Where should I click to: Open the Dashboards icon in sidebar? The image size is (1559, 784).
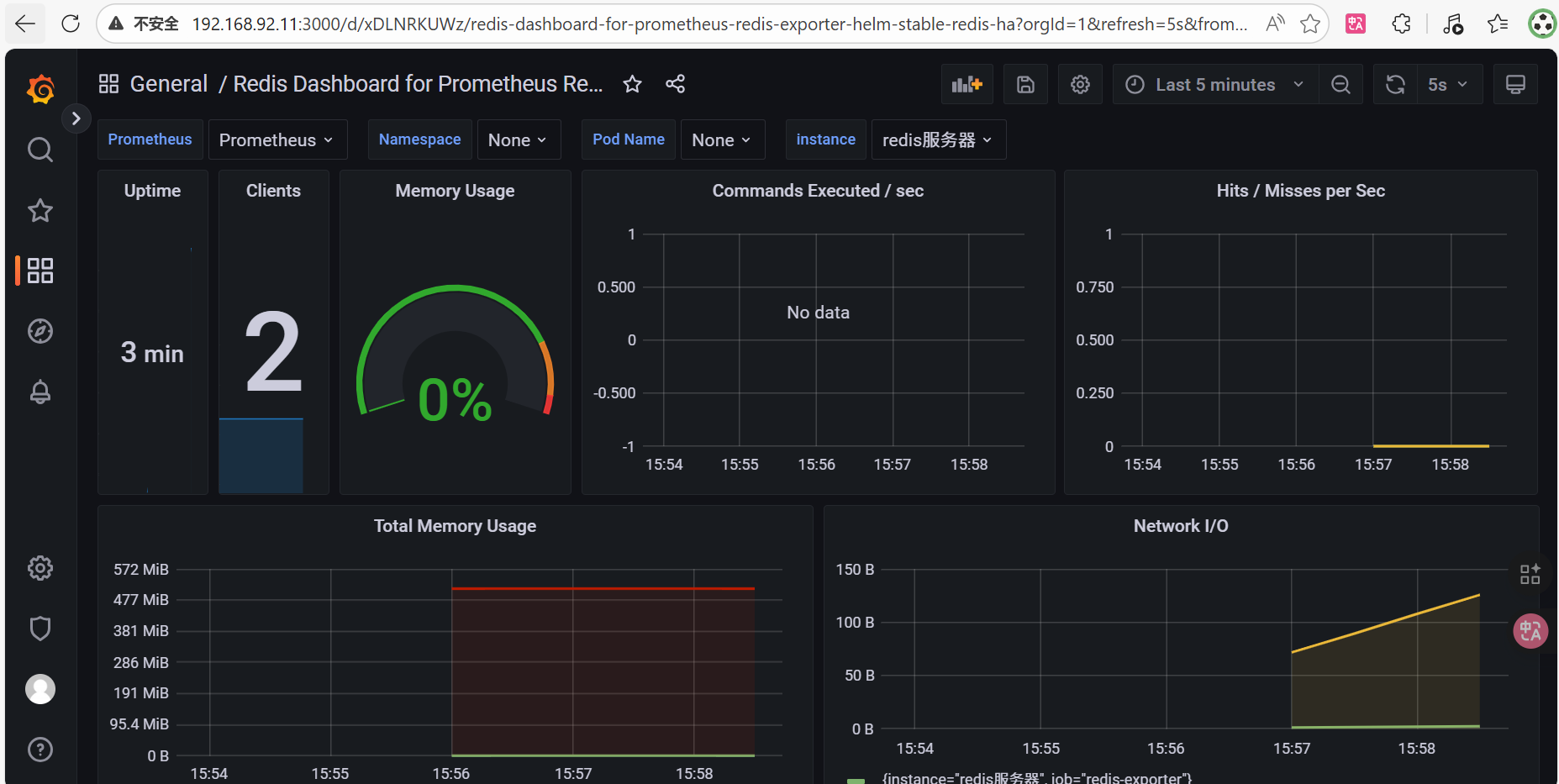[40, 271]
